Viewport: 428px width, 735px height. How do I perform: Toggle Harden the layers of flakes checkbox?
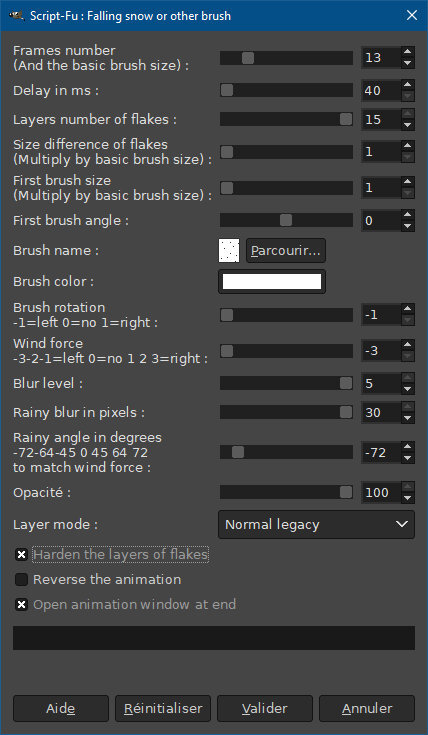pos(21,555)
